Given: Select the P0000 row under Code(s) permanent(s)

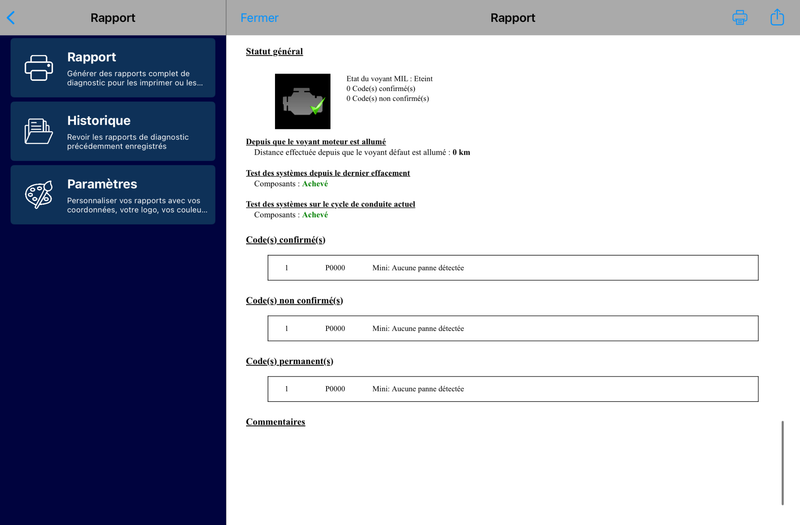Looking at the screenshot, I should point(513,389).
